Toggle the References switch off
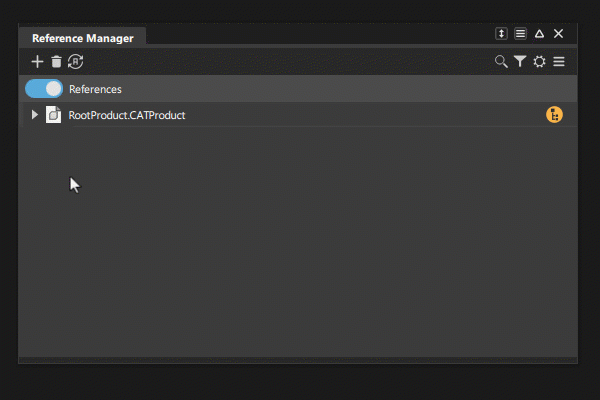 coord(44,89)
